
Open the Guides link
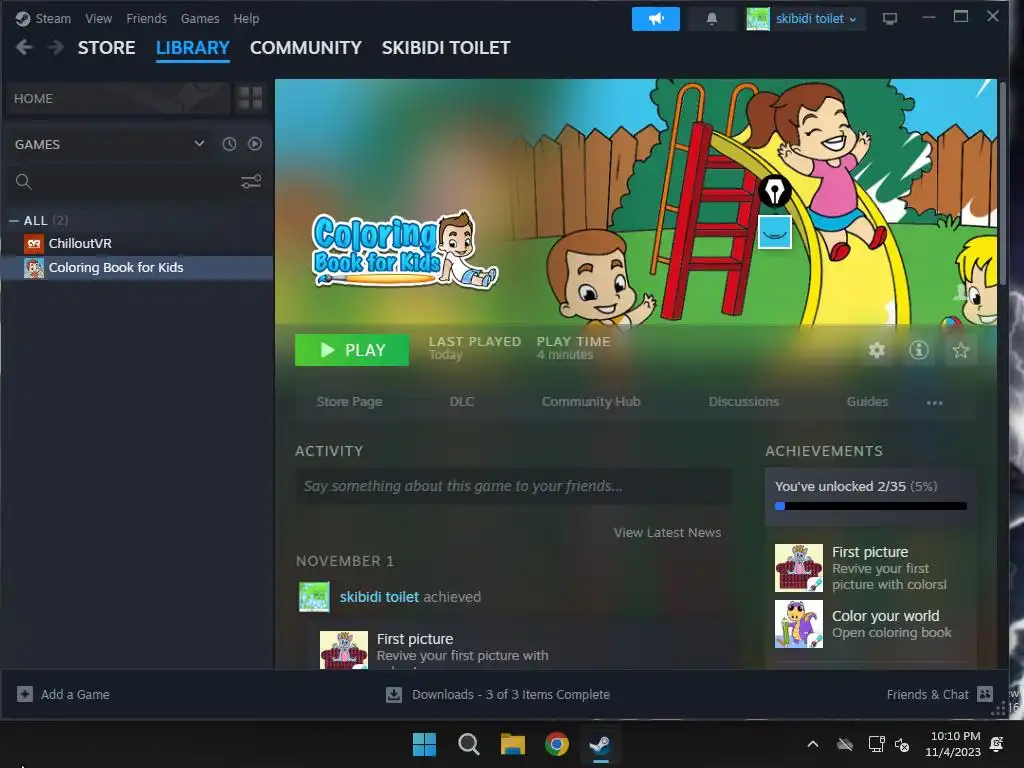pos(867,402)
